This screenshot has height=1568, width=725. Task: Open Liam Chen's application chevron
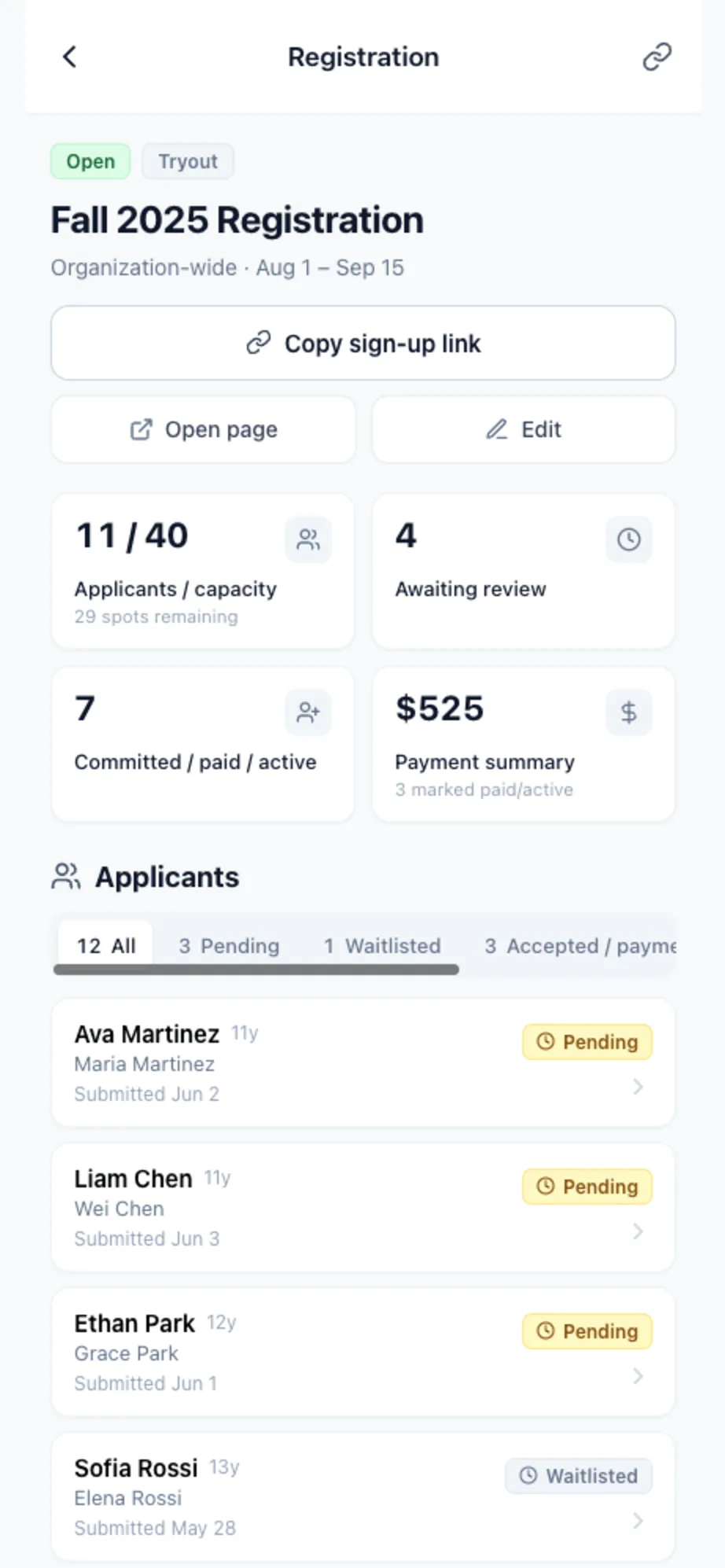pyautogui.click(x=638, y=1231)
